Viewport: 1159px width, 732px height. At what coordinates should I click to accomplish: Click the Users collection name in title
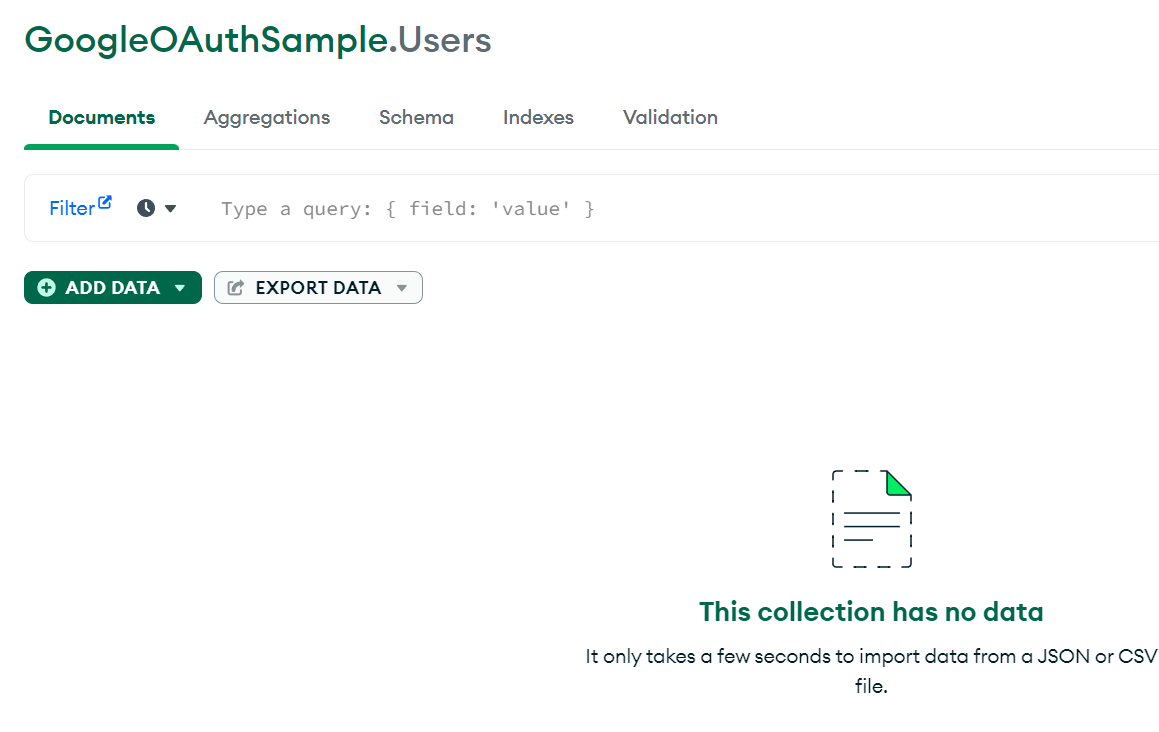pos(444,40)
